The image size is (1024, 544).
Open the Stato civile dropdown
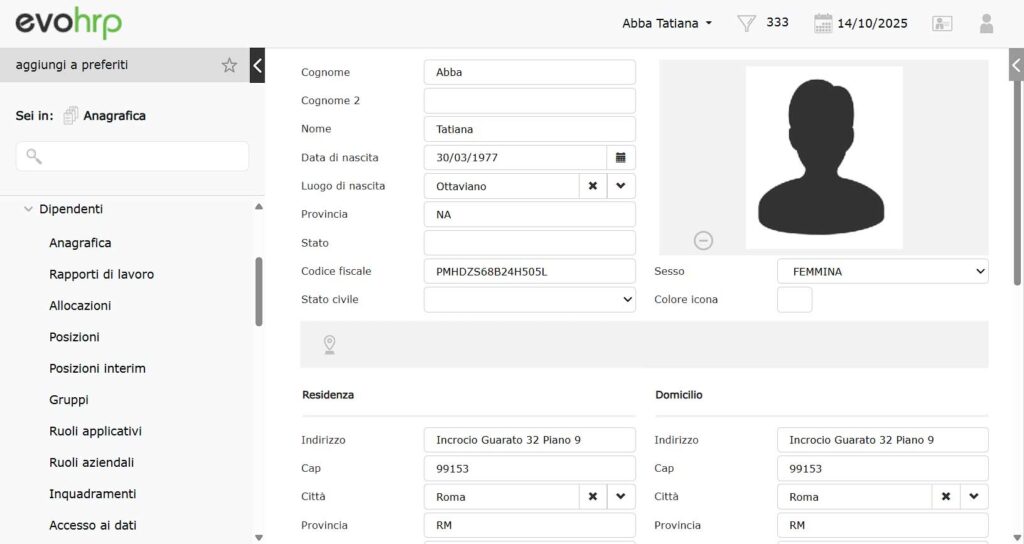(530, 299)
